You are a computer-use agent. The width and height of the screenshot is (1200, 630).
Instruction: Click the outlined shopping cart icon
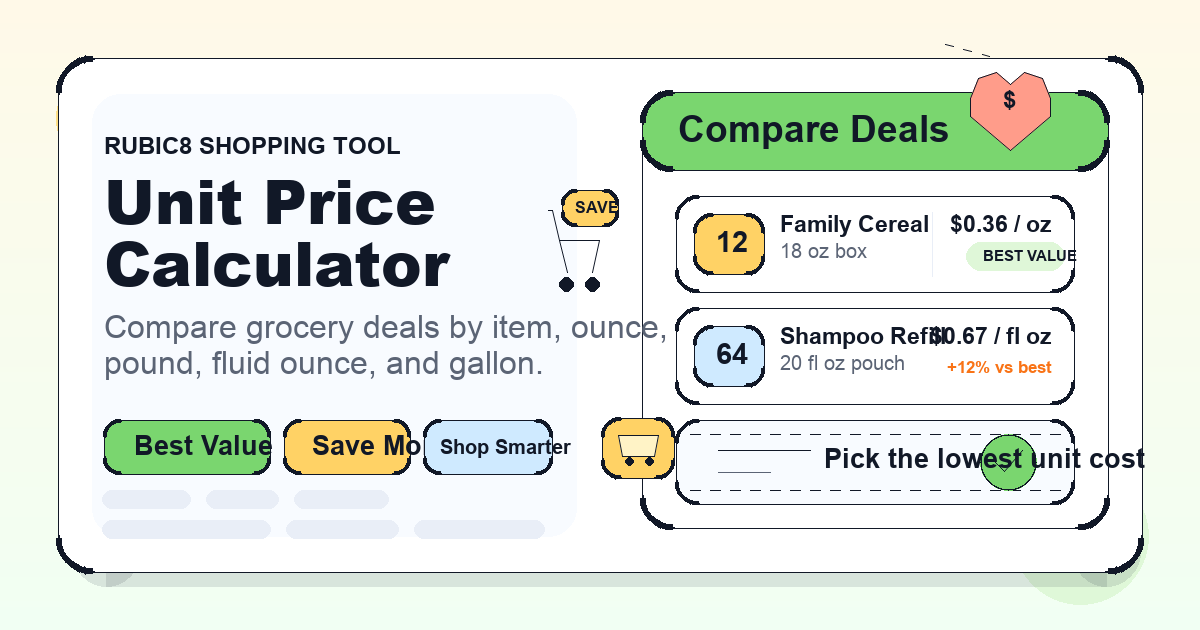point(578,252)
